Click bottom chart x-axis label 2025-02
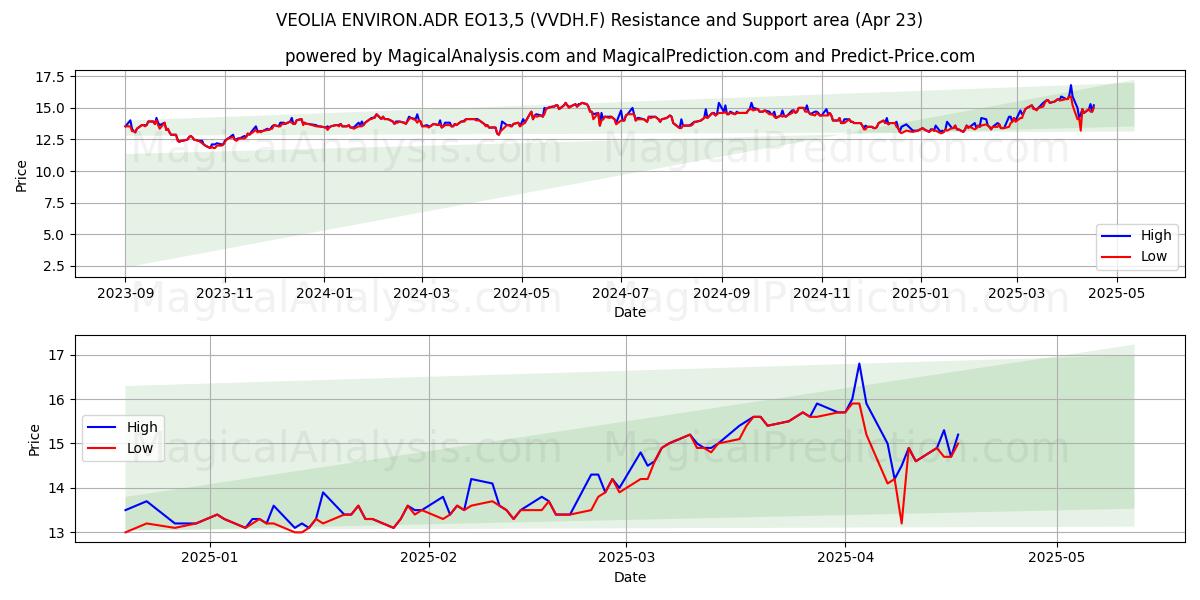This screenshot has height=600, width=1200. [x=429, y=560]
